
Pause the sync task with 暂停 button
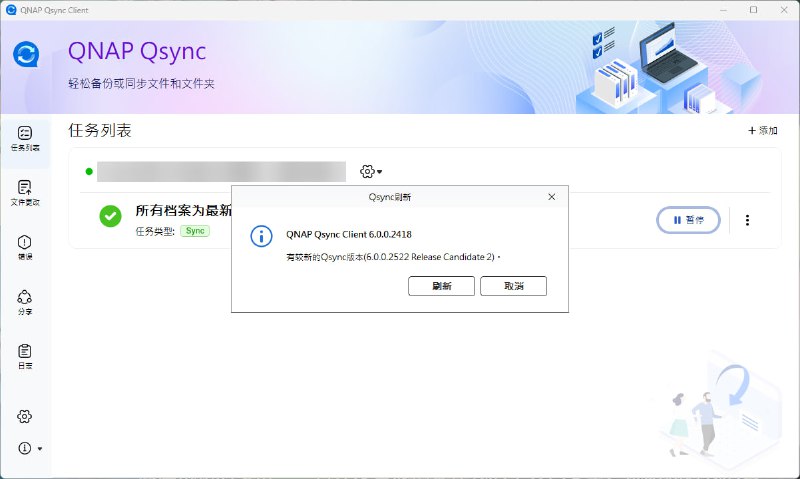tap(688, 220)
